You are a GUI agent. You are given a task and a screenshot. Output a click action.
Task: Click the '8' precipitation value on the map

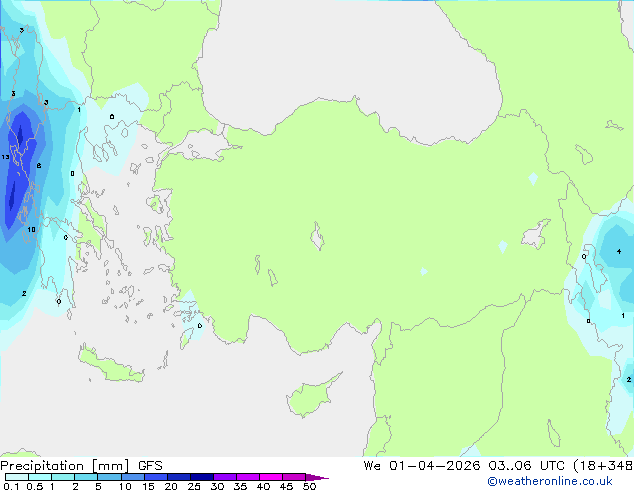point(39,165)
